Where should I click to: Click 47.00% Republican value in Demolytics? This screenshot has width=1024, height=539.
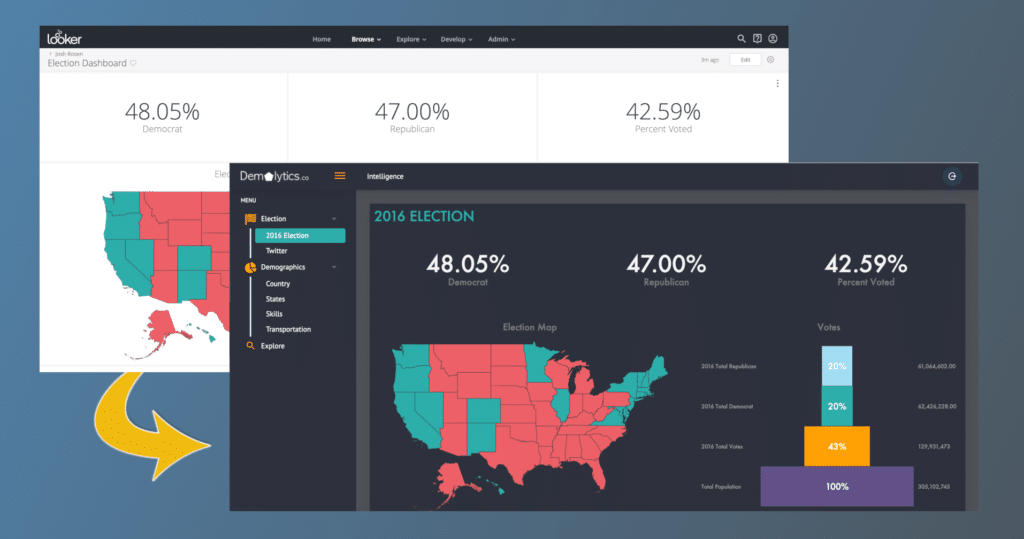[x=666, y=265]
